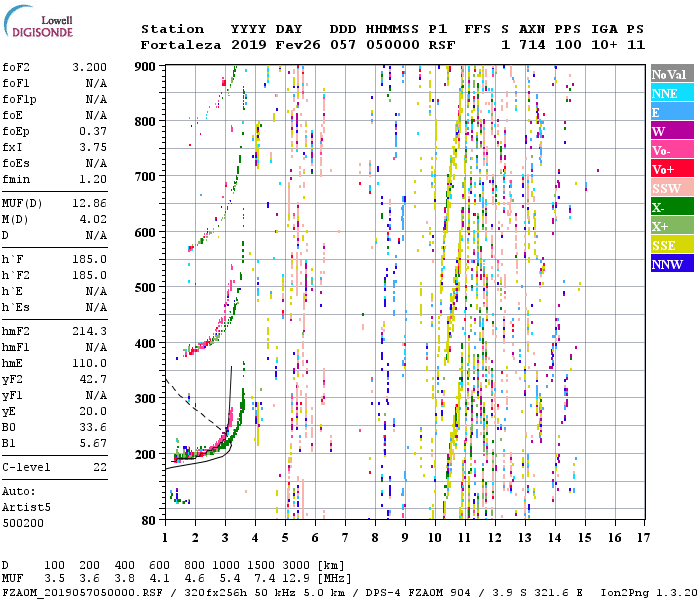Click the Fortaleza station name

pos(181,45)
